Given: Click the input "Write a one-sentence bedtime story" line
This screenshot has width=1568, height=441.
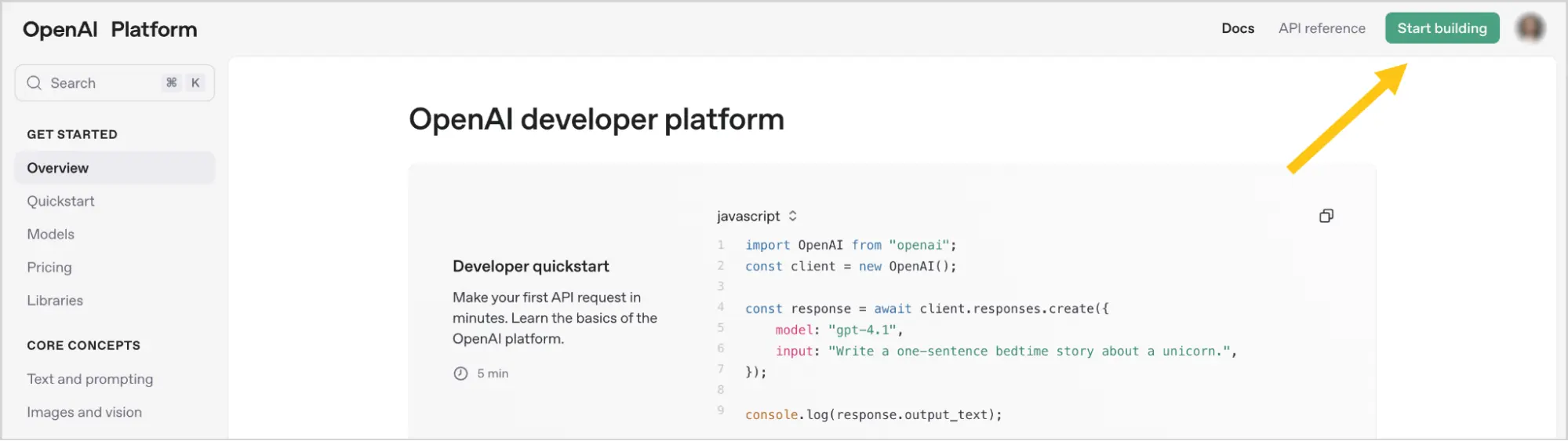Looking at the screenshot, I should point(1006,351).
